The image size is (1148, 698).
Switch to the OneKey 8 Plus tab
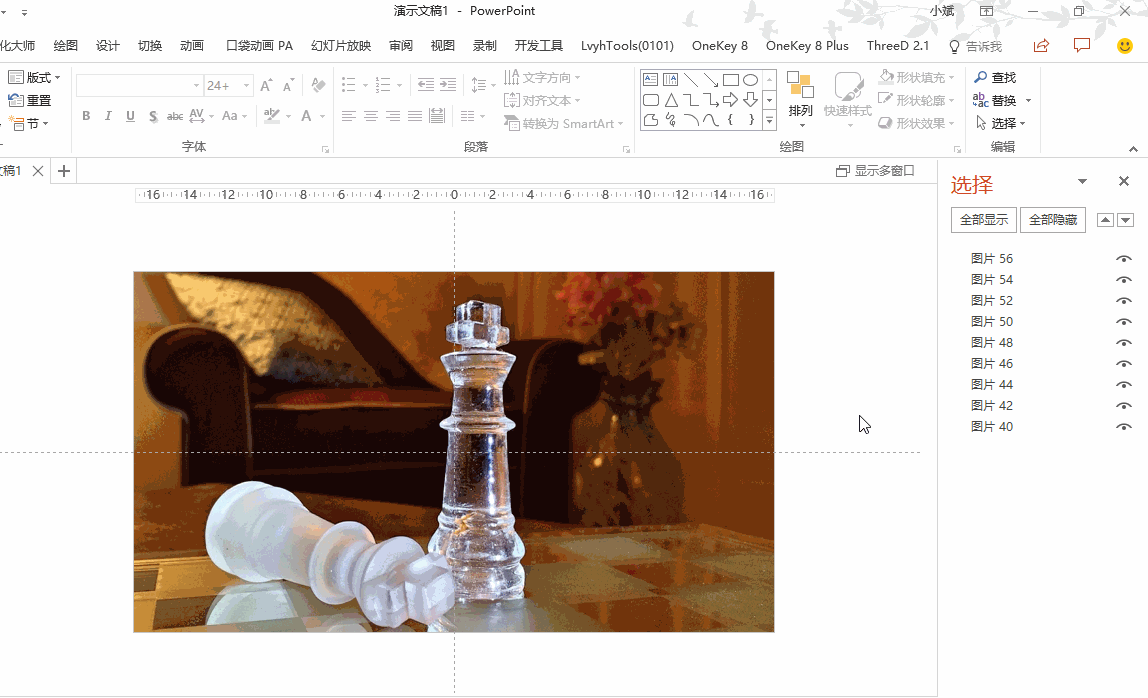[807, 46]
